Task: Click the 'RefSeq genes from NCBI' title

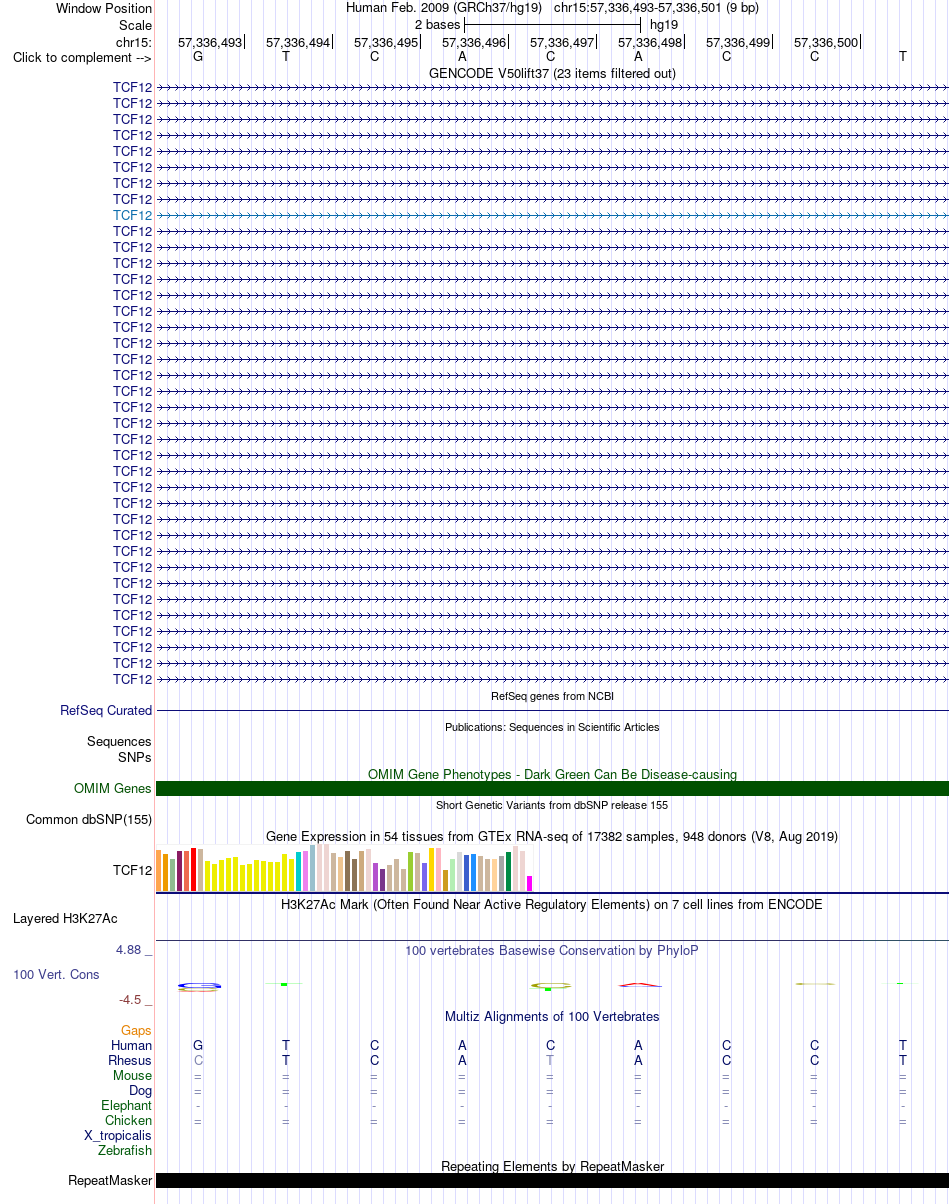Action: click(552, 696)
